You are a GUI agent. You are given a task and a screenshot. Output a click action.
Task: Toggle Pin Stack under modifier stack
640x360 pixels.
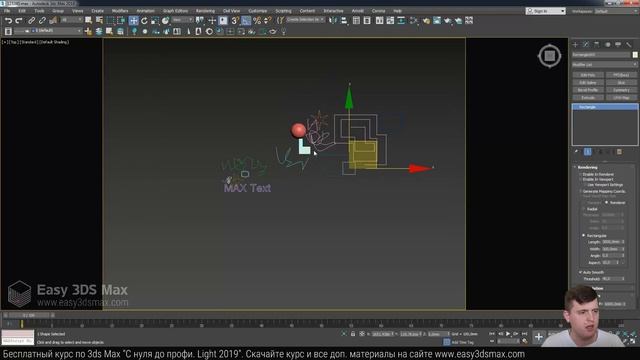click(576, 152)
